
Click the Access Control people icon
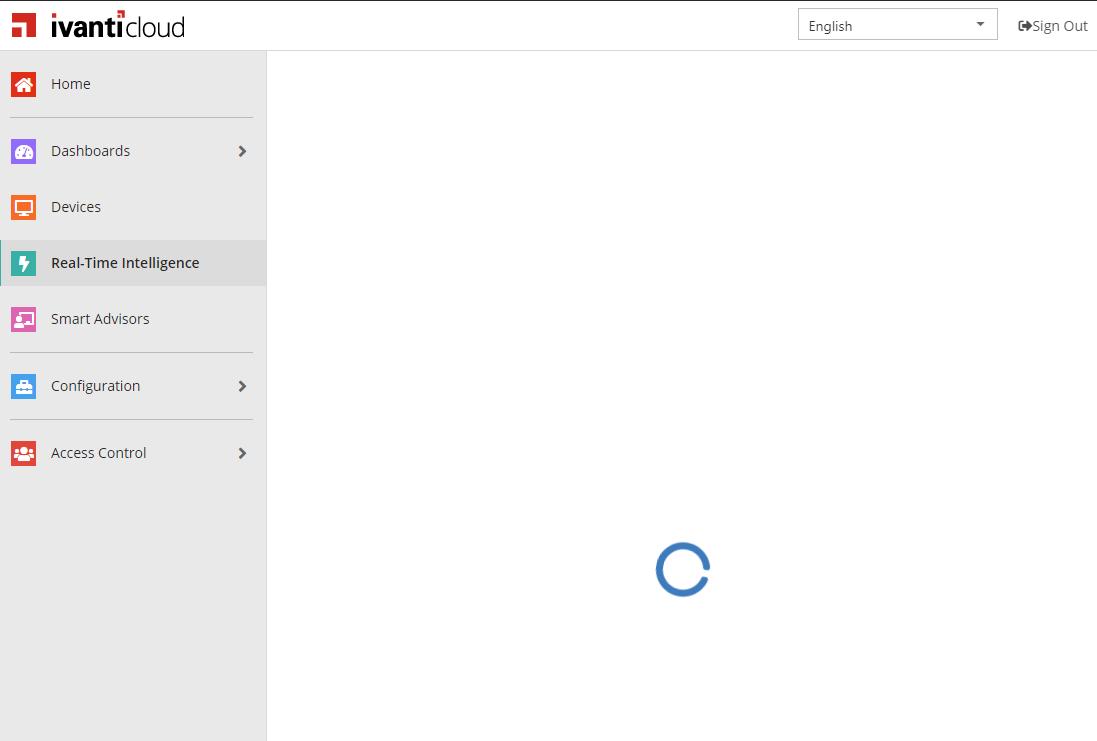coord(22,453)
